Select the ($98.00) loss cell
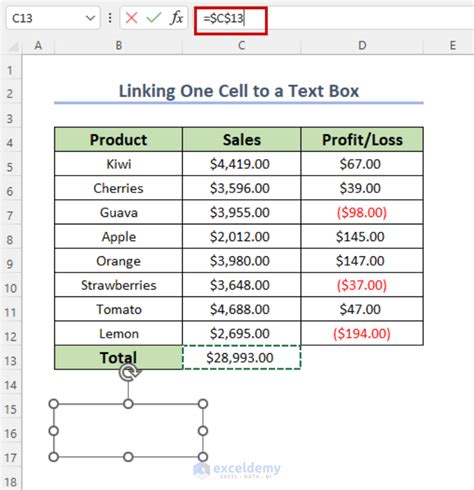Screen dimensions: 474x490 click(x=362, y=212)
